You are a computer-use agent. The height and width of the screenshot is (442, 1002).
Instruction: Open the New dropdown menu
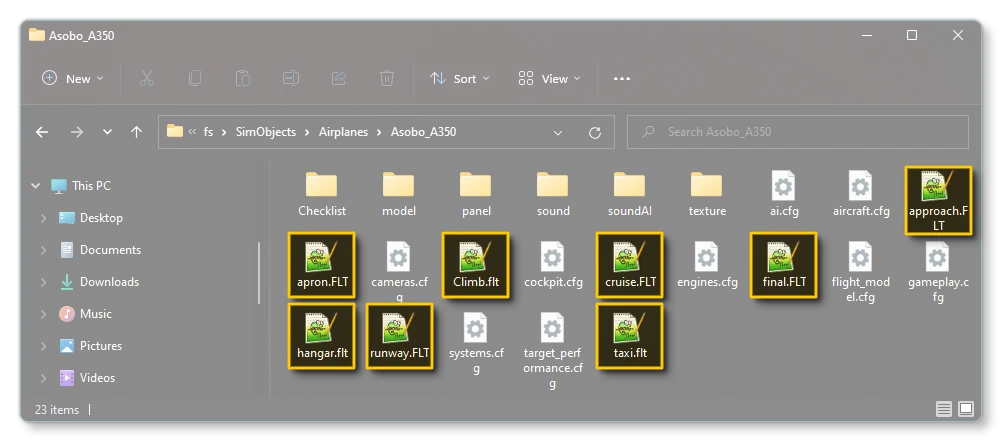[x=72, y=79]
